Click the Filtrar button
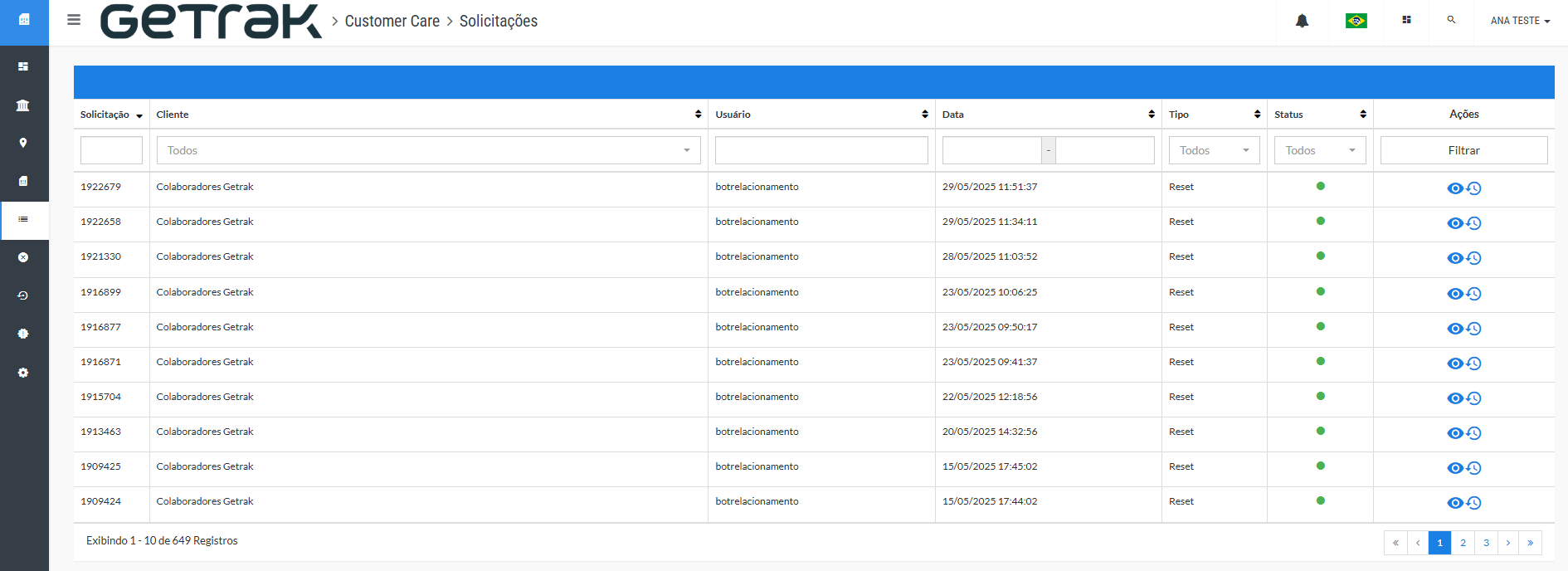The image size is (1568, 571). [1464, 150]
